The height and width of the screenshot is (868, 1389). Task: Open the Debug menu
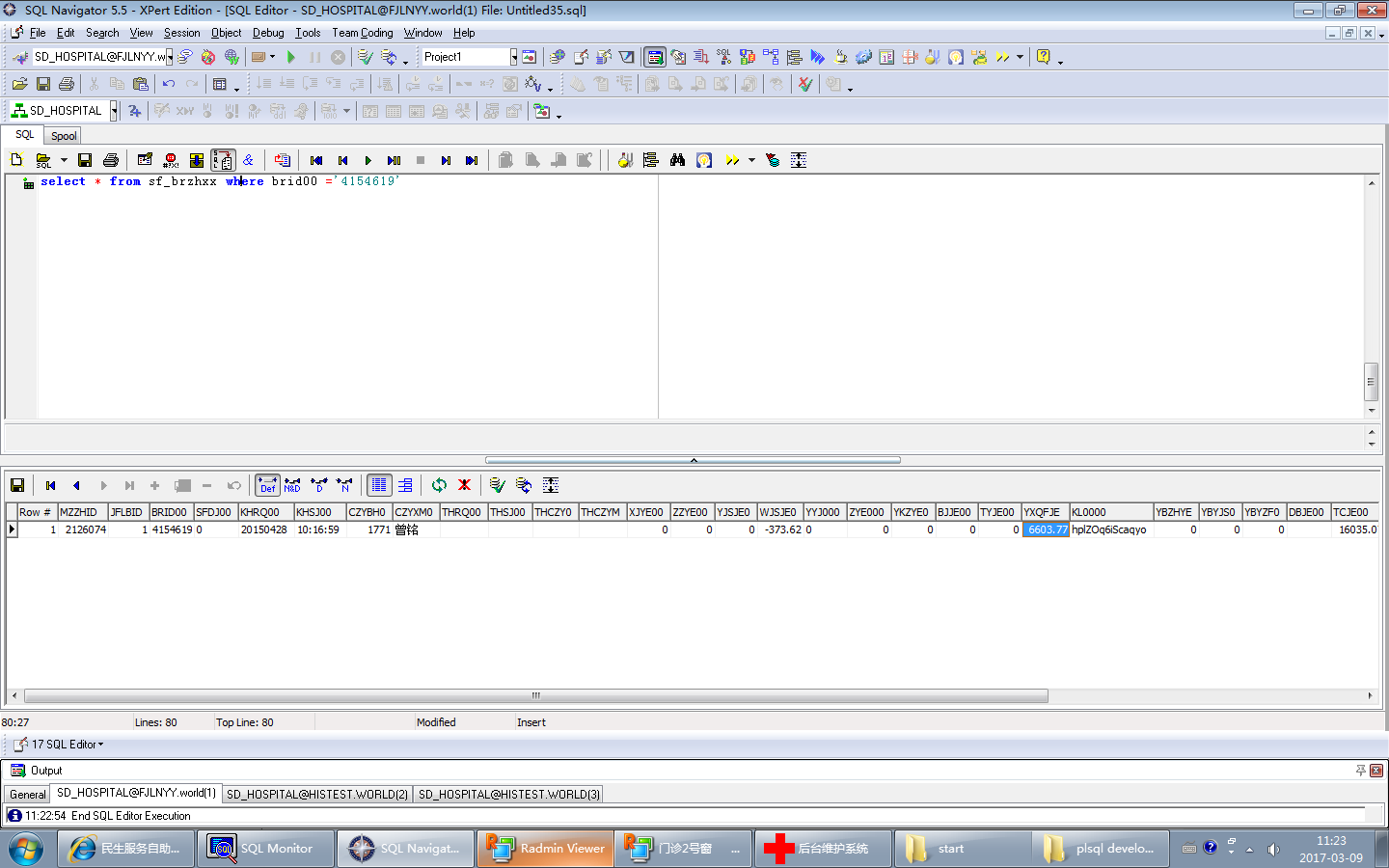click(268, 33)
